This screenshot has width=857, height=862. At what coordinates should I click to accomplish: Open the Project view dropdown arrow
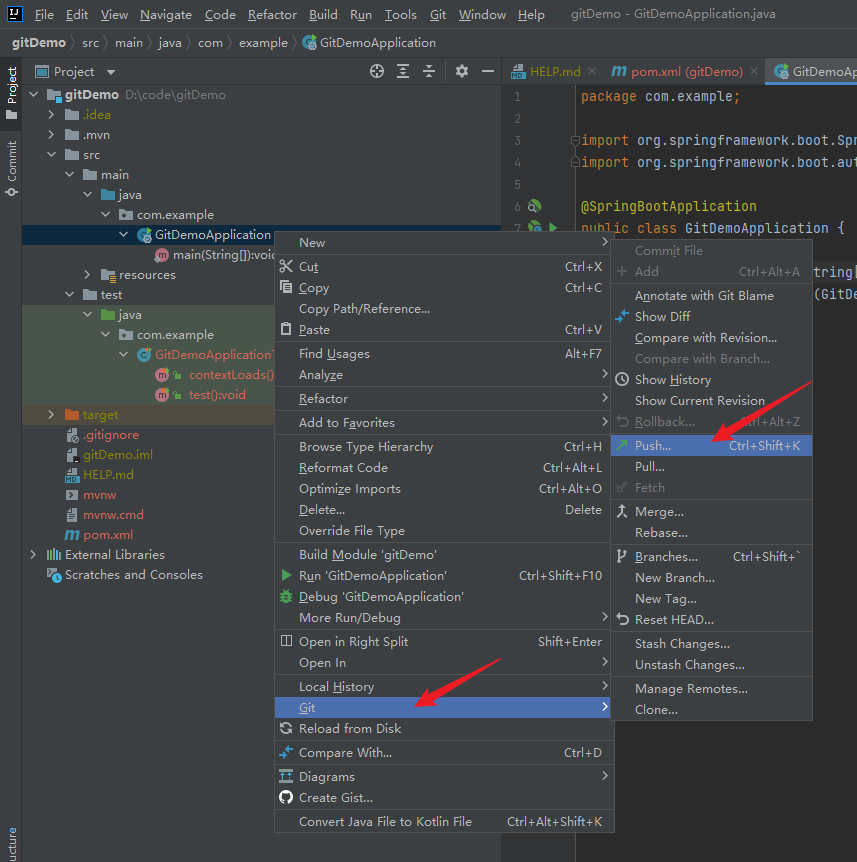pos(110,72)
